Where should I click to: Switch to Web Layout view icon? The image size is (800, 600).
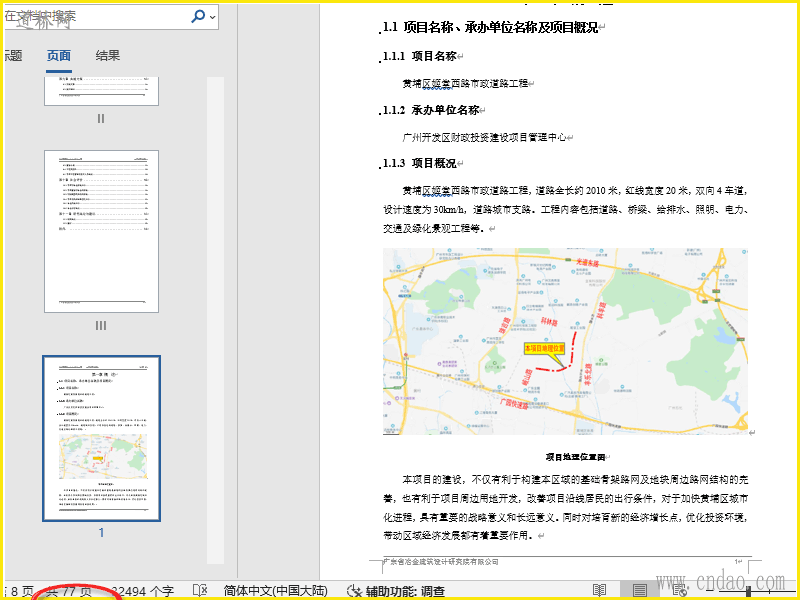coord(680,591)
